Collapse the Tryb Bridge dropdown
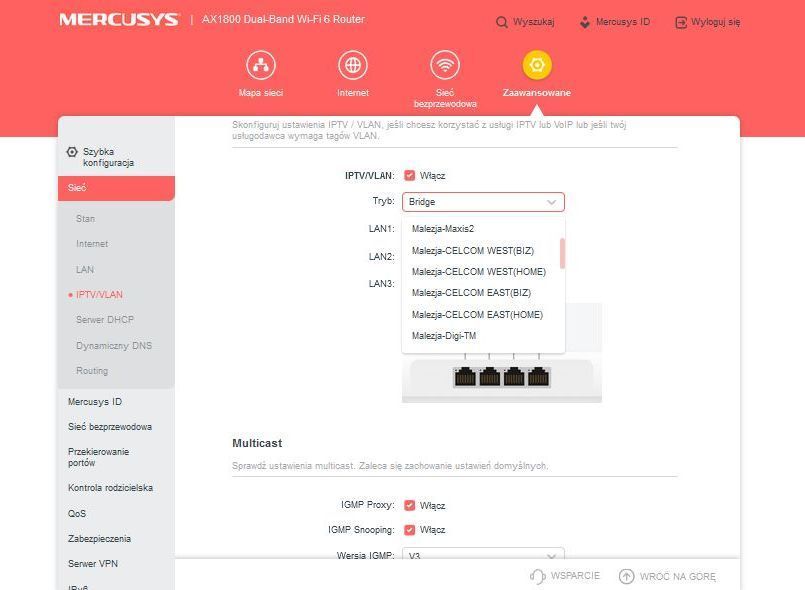The image size is (805, 590). [483, 202]
